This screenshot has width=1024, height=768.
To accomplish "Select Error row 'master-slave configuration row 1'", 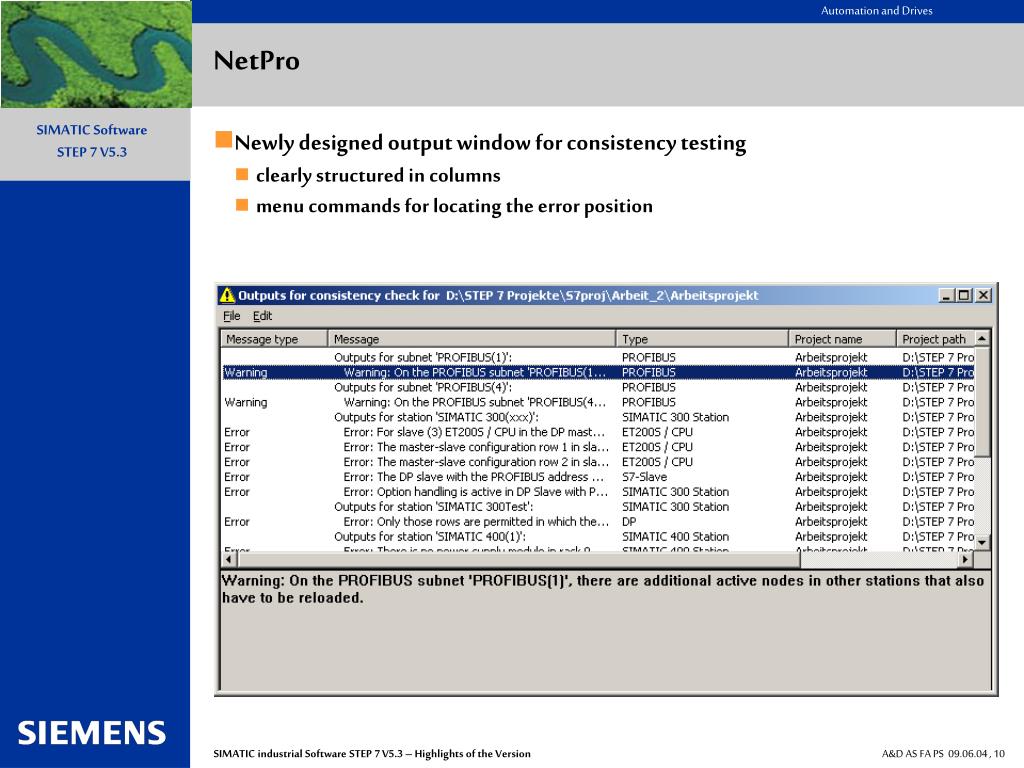I will (598, 447).
